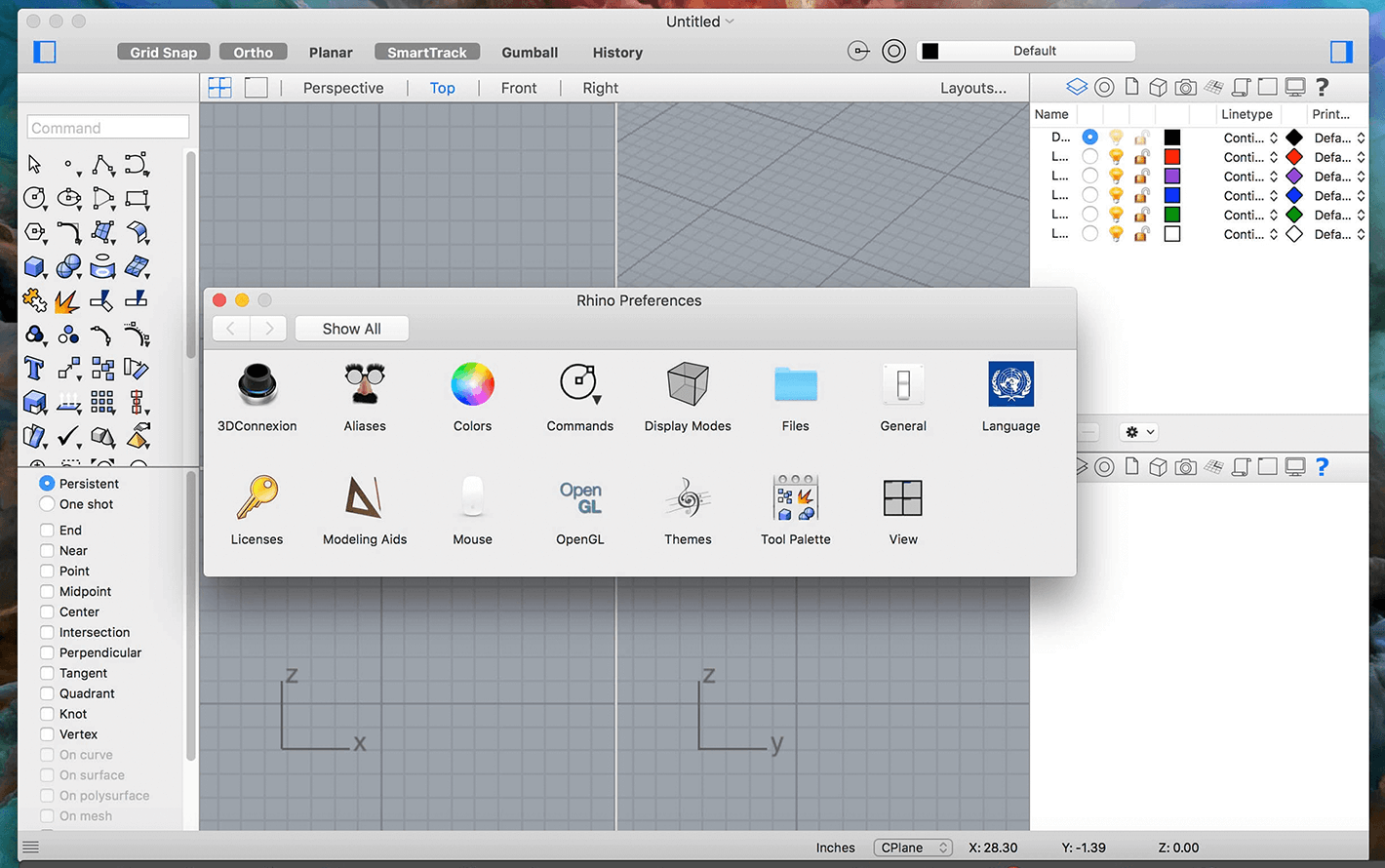Image resolution: width=1385 pixels, height=868 pixels.
Task: Select the Polygon tool in tool palette
Action: click(35, 232)
